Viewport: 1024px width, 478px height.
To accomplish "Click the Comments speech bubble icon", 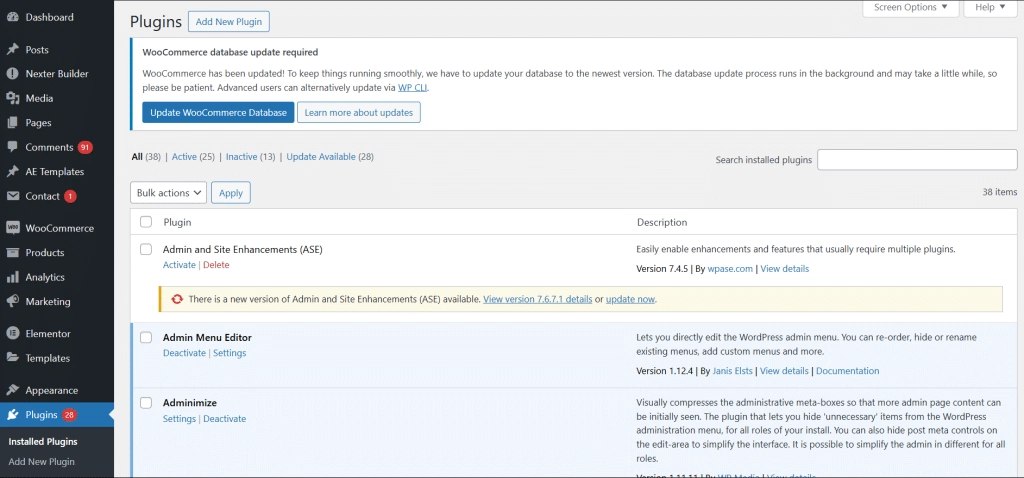I will click(12, 148).
